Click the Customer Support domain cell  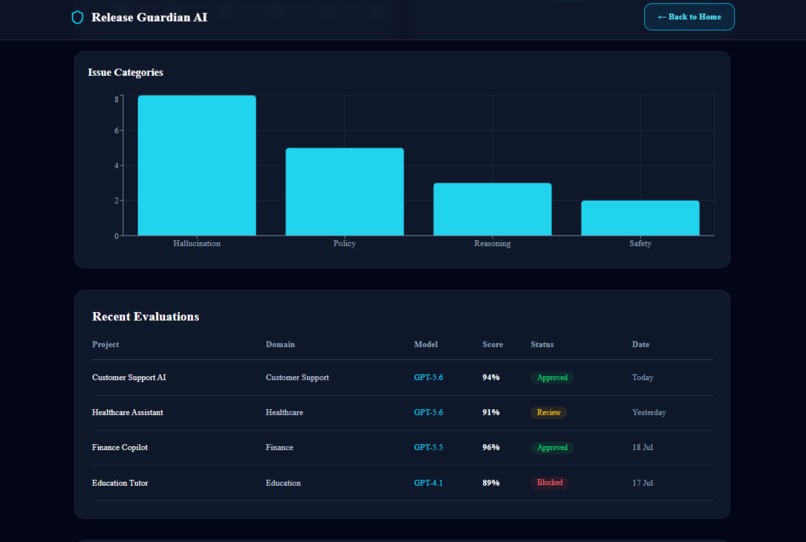point(297,377)
